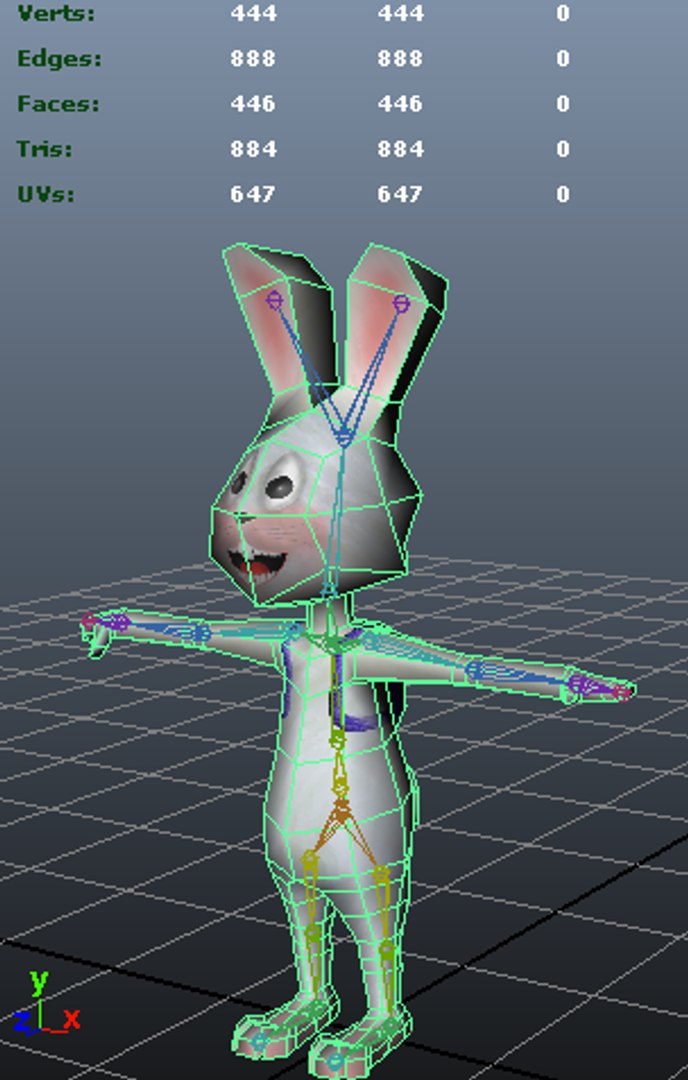This screenshot has width=688, height=1080.
Task: Click the Faces label in the poly count
Action: [58, 104]
